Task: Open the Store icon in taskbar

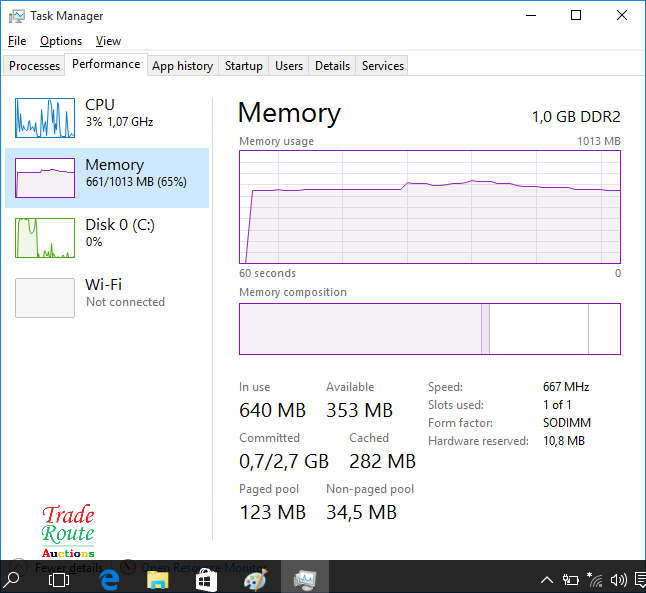Action: pos(206,578)
